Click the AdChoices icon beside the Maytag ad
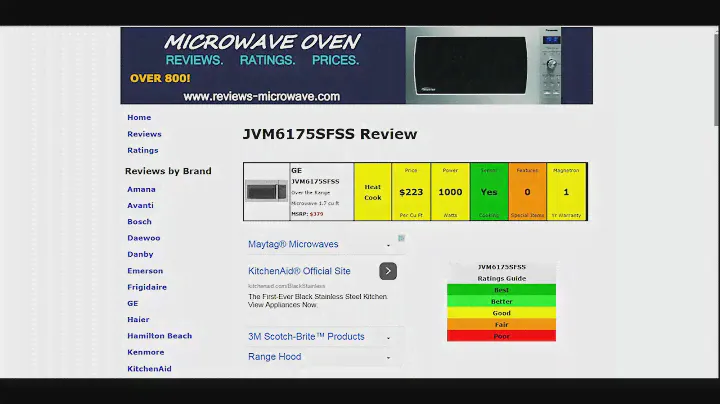The image size is (720, 404). click(402, 239)
